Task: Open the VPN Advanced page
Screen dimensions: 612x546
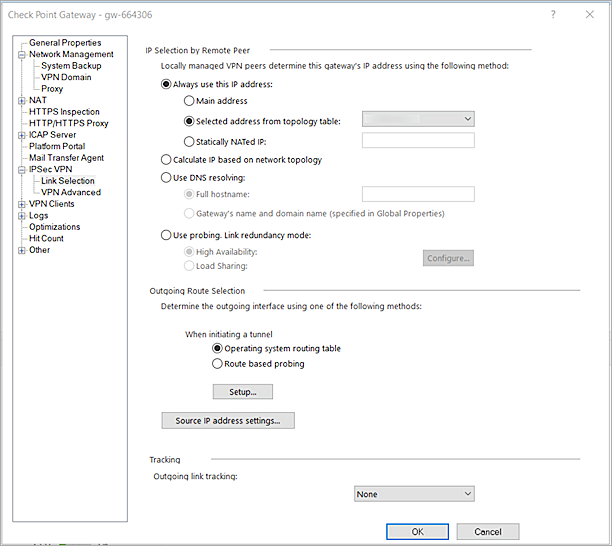Action: 71,192
